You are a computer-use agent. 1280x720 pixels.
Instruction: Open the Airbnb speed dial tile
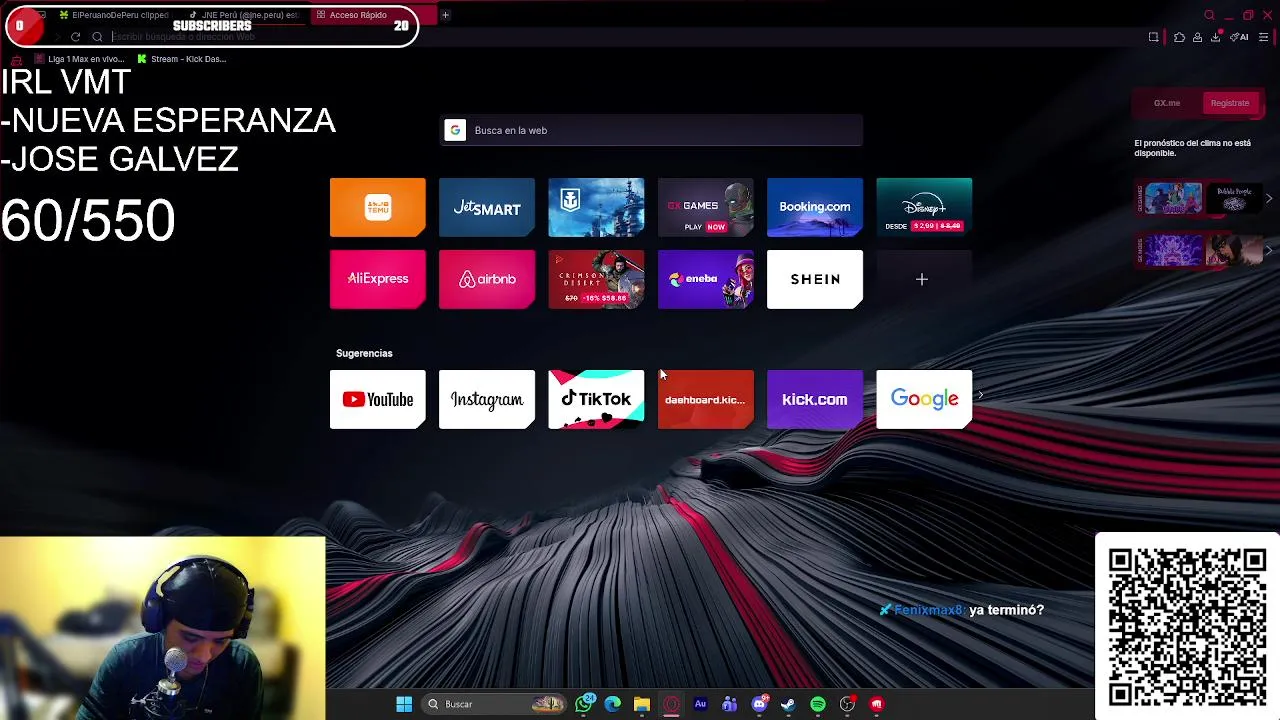click(x=487, y=279)
